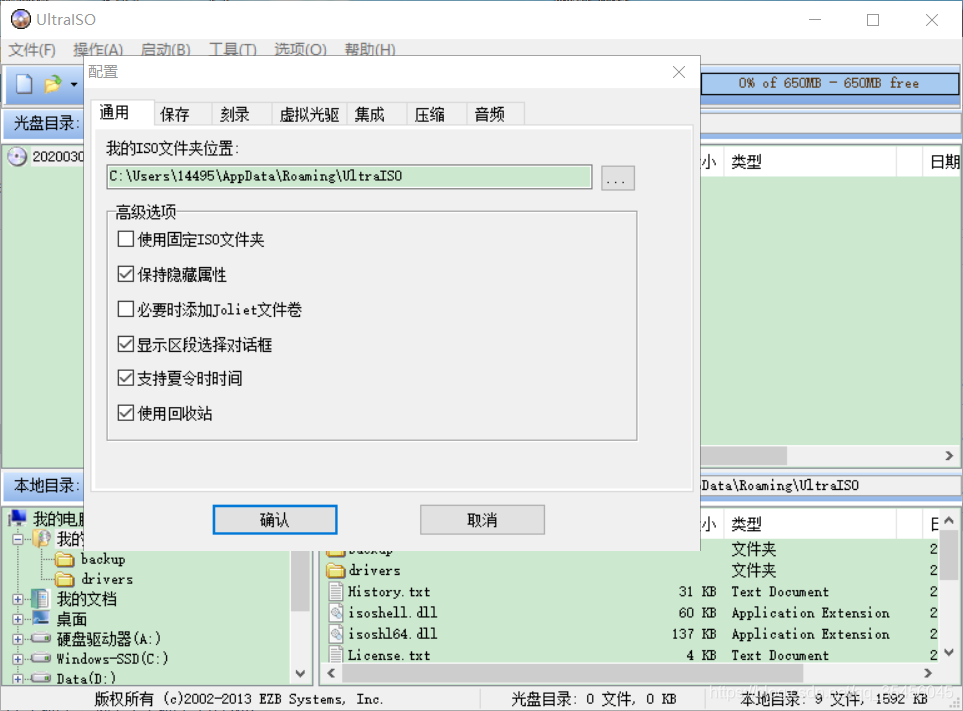Open the 启动(B) menu
Image resolution: width=963 pixels, height=711 pixels.
pyautogui.click(x=166, y=50)
